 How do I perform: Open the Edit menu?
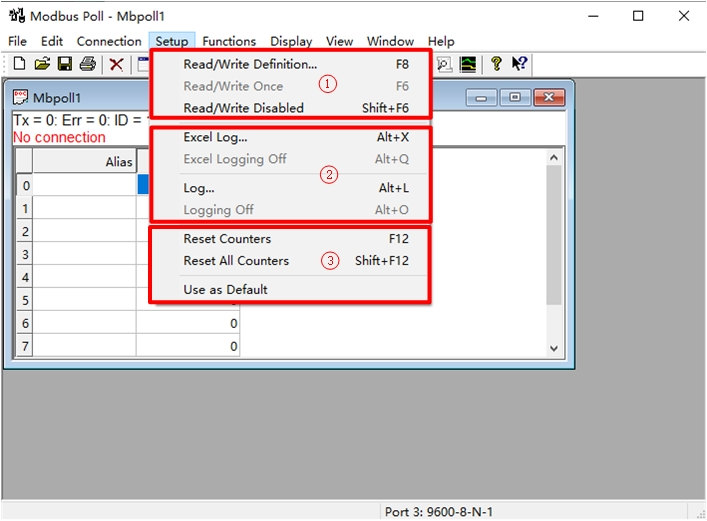[x=52, y=41]
